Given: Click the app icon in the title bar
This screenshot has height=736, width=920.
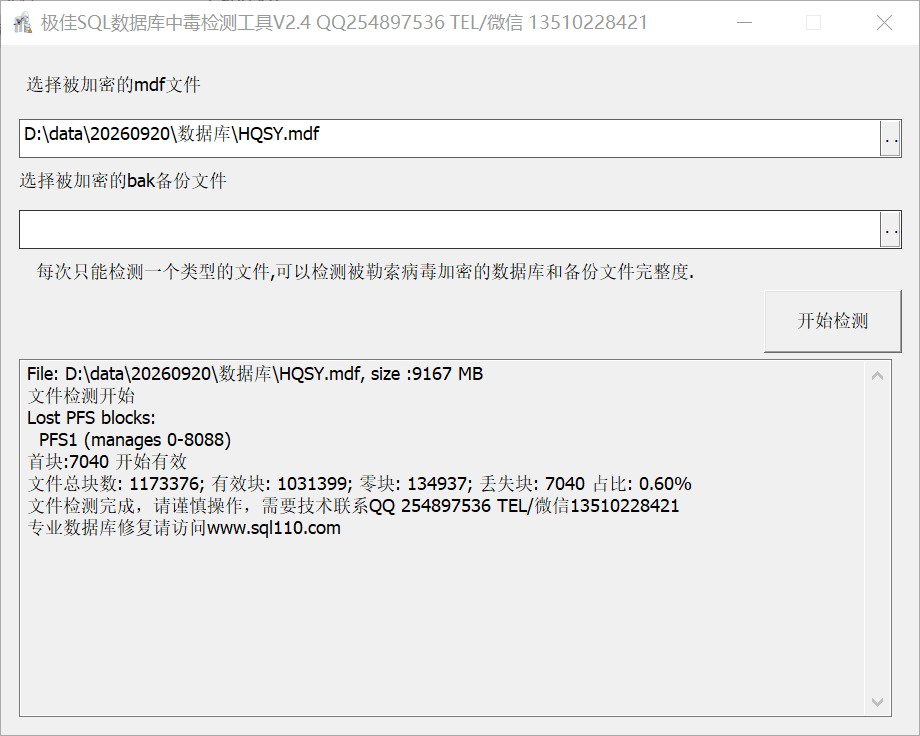Looking at the screenshot, I should (22, 23).
